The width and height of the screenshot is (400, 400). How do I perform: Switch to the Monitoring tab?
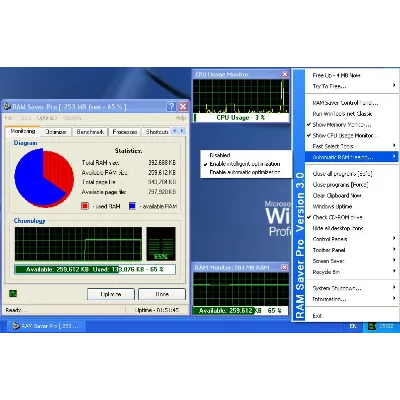click(23, 131)
